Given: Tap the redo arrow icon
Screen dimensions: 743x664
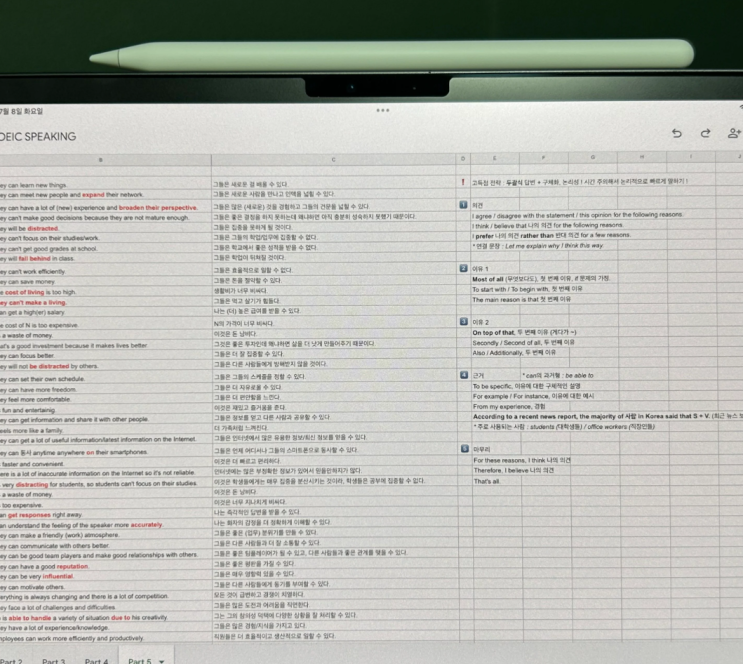Looking at the screenshot, I should tap(705, 134).
